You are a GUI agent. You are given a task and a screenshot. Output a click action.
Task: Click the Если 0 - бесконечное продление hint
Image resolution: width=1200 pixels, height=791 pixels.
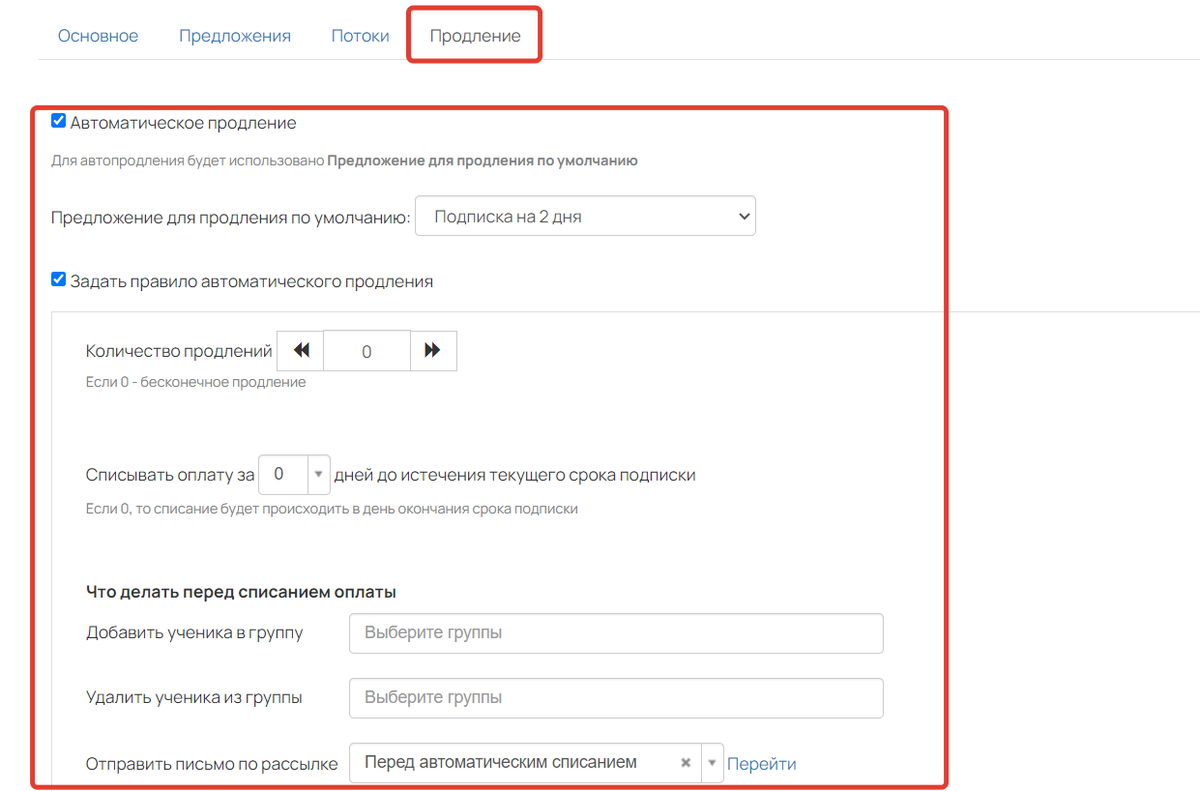pos(196,382)
